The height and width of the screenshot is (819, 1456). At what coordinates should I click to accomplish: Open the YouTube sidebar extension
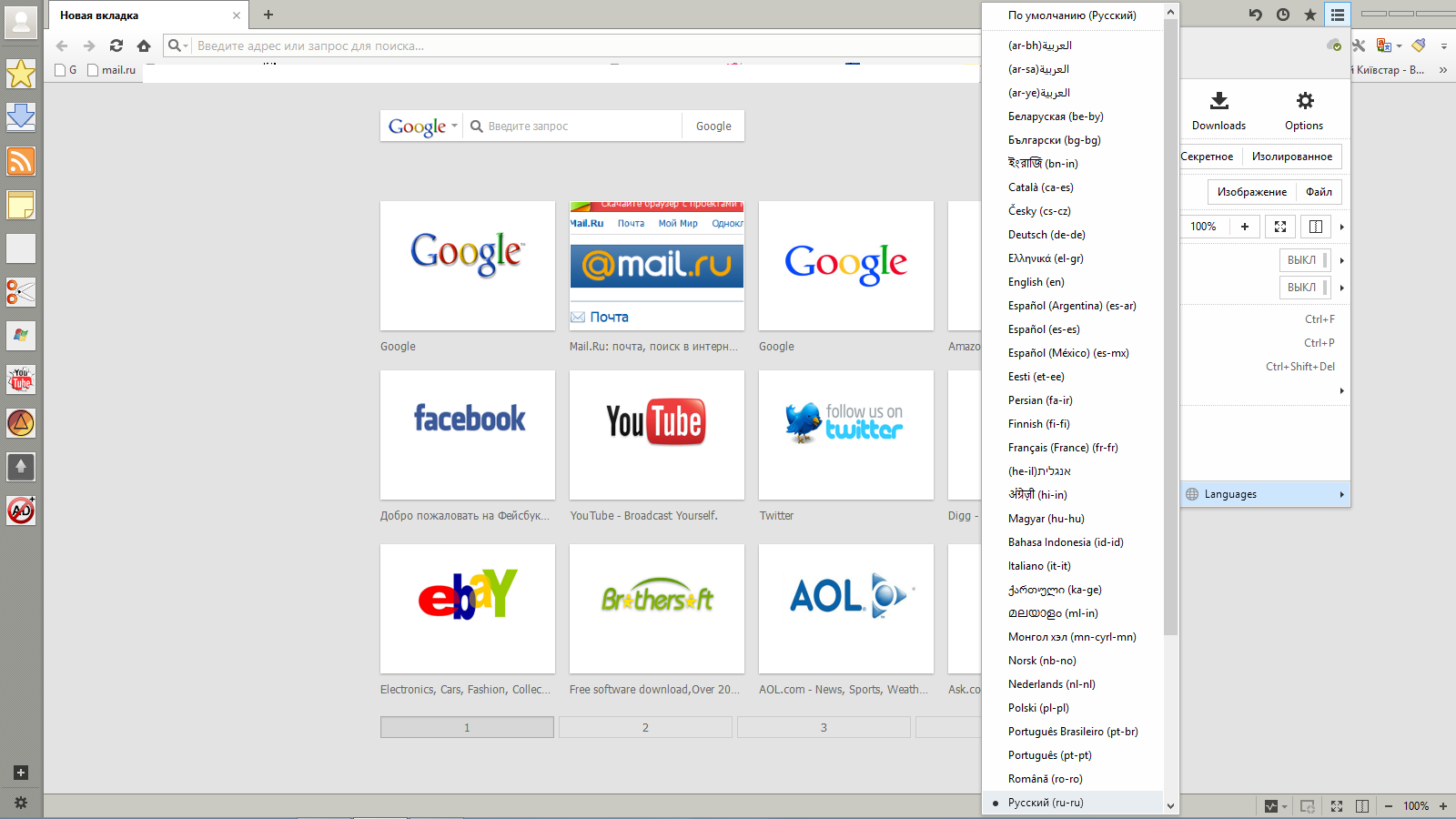20,379
